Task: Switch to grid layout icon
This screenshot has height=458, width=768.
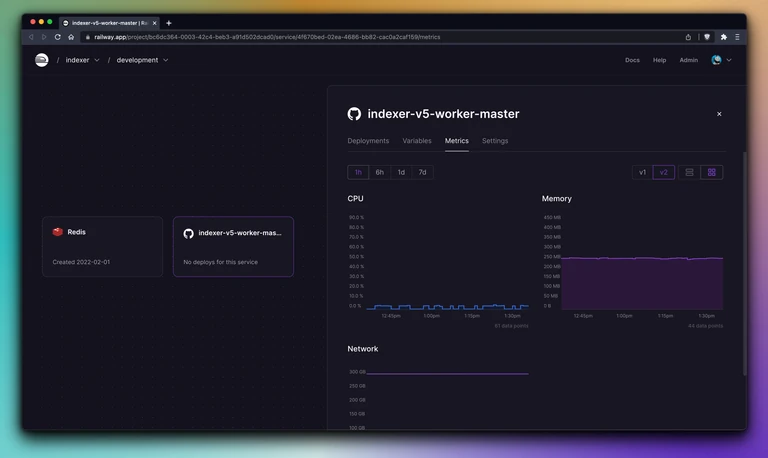Action: 712,172
